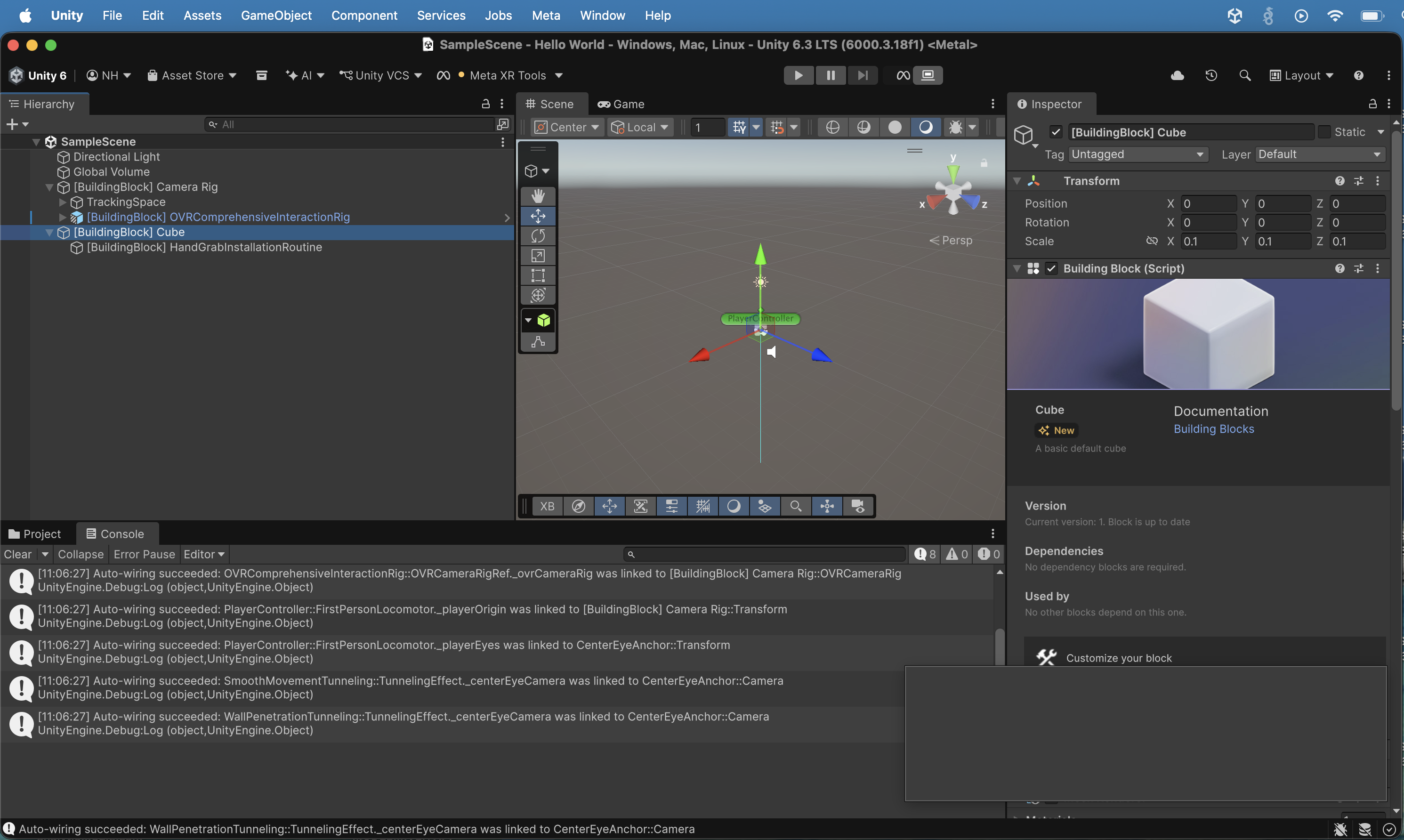The height and width of the screenshot is (840, 1404).
Task: Open the NH account button
Action: tap(109, 75)
